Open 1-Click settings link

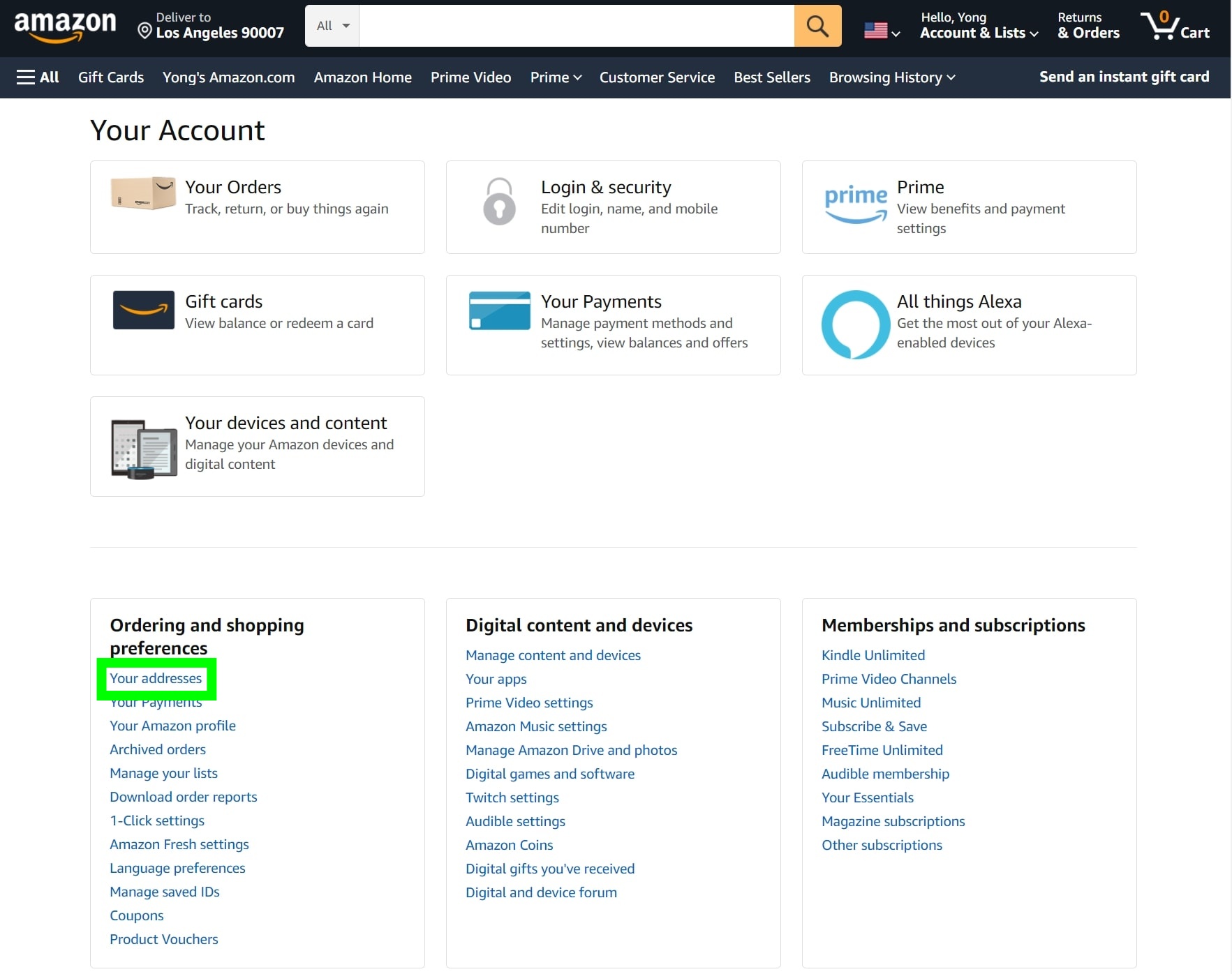click(x=157, y=821)
